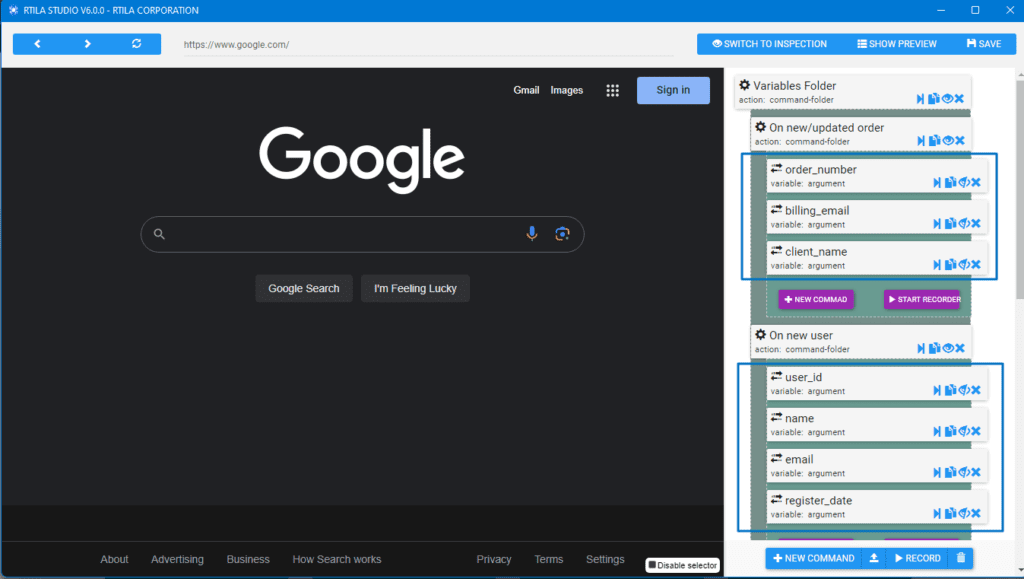Click the trash icon in bottom bar

tap(961, 558)
